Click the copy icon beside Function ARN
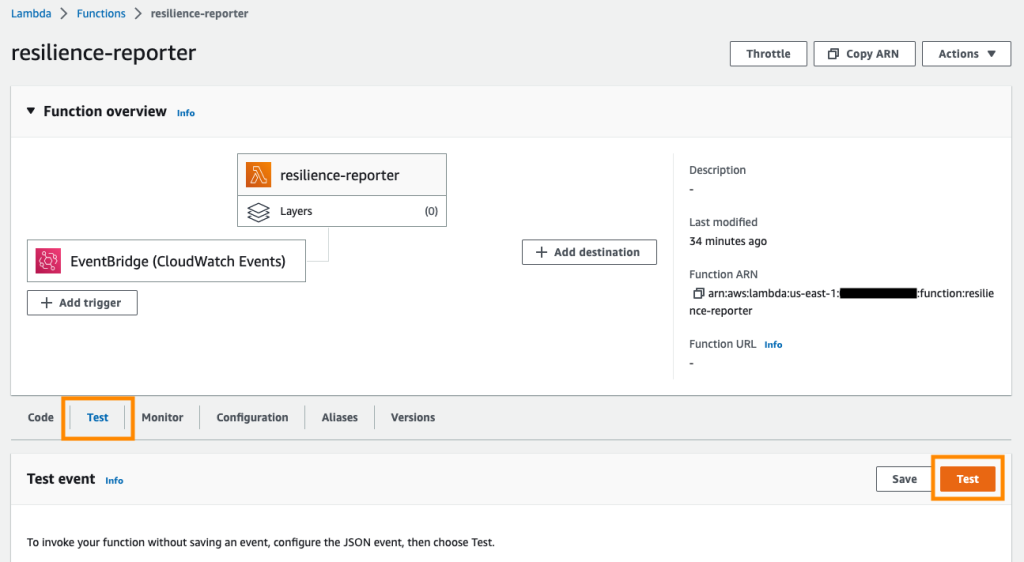The height and width of the screenshot is (562, 1024). (x=698, y=294)
